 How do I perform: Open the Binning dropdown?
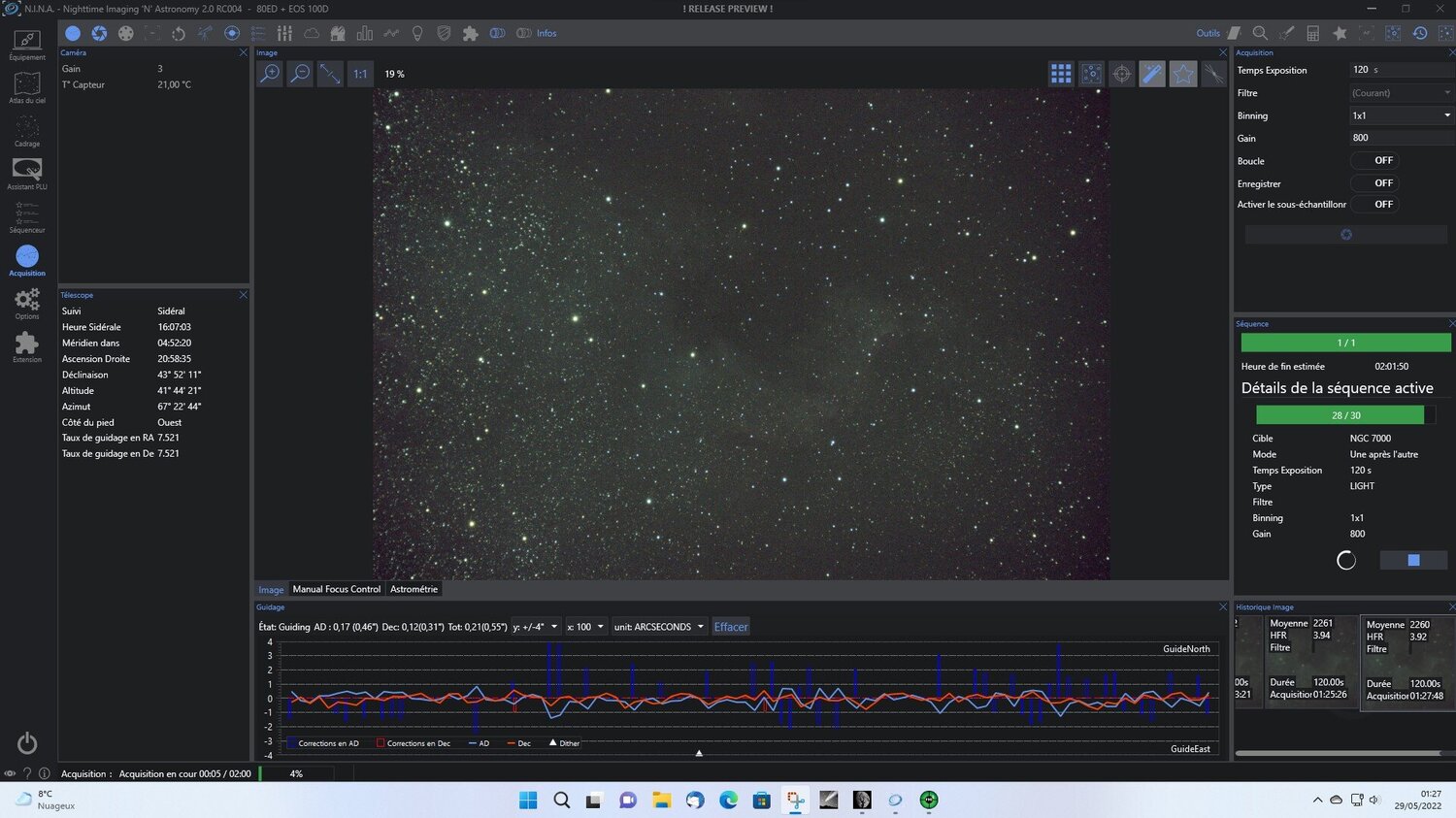point(1400,115)
